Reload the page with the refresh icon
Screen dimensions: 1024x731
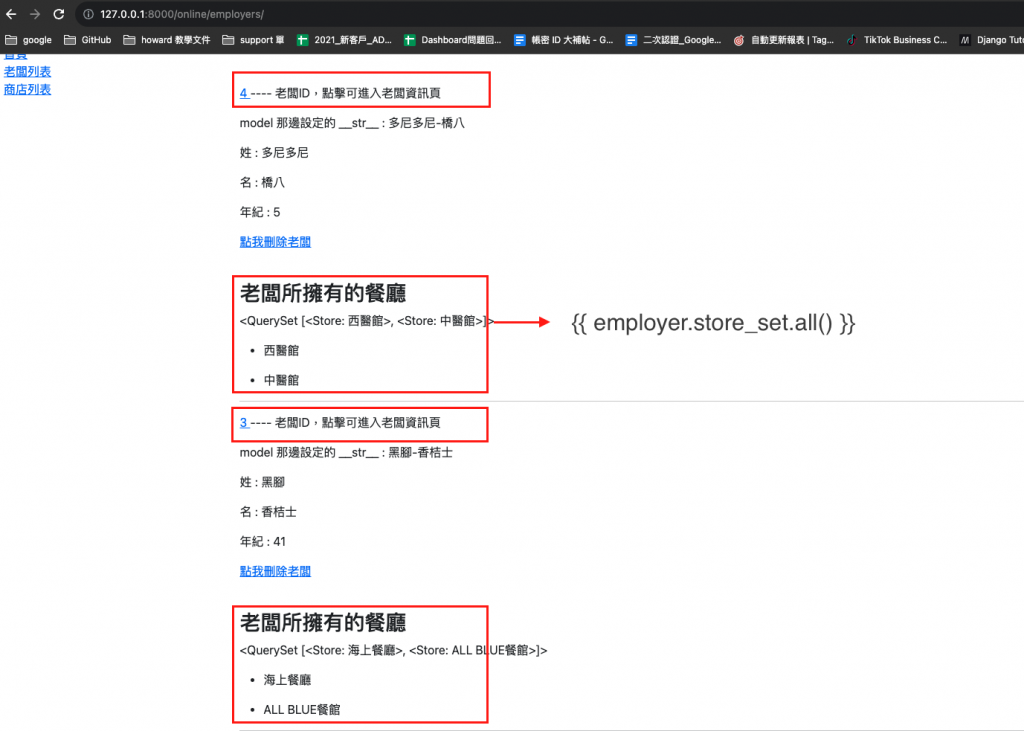[59, 14]
